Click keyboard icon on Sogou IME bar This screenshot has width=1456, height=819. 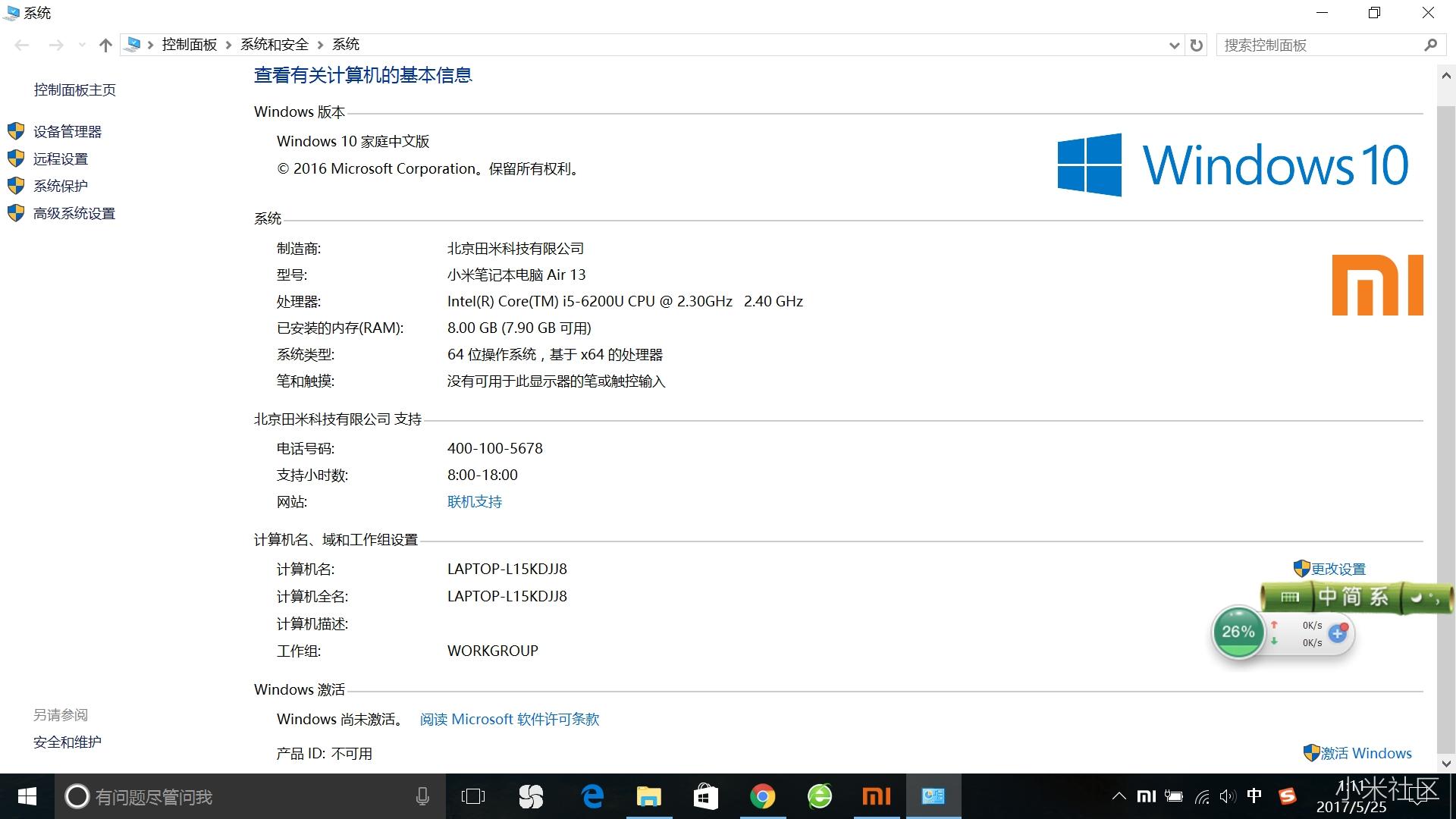click(x=1290, y=597)
